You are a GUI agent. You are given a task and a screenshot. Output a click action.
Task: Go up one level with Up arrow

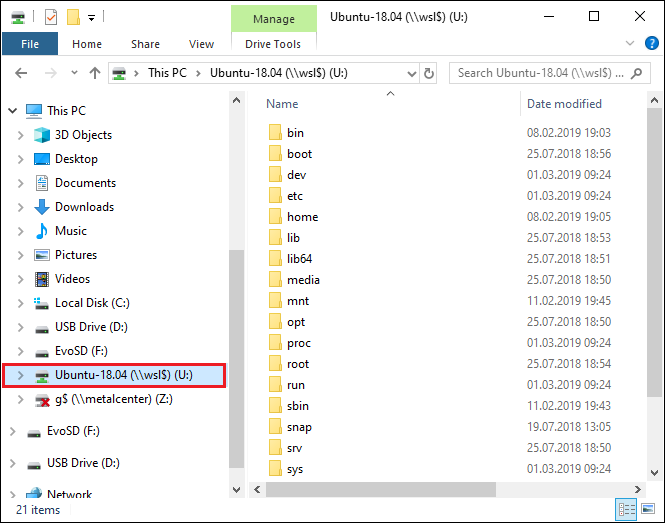coord(95,73)
